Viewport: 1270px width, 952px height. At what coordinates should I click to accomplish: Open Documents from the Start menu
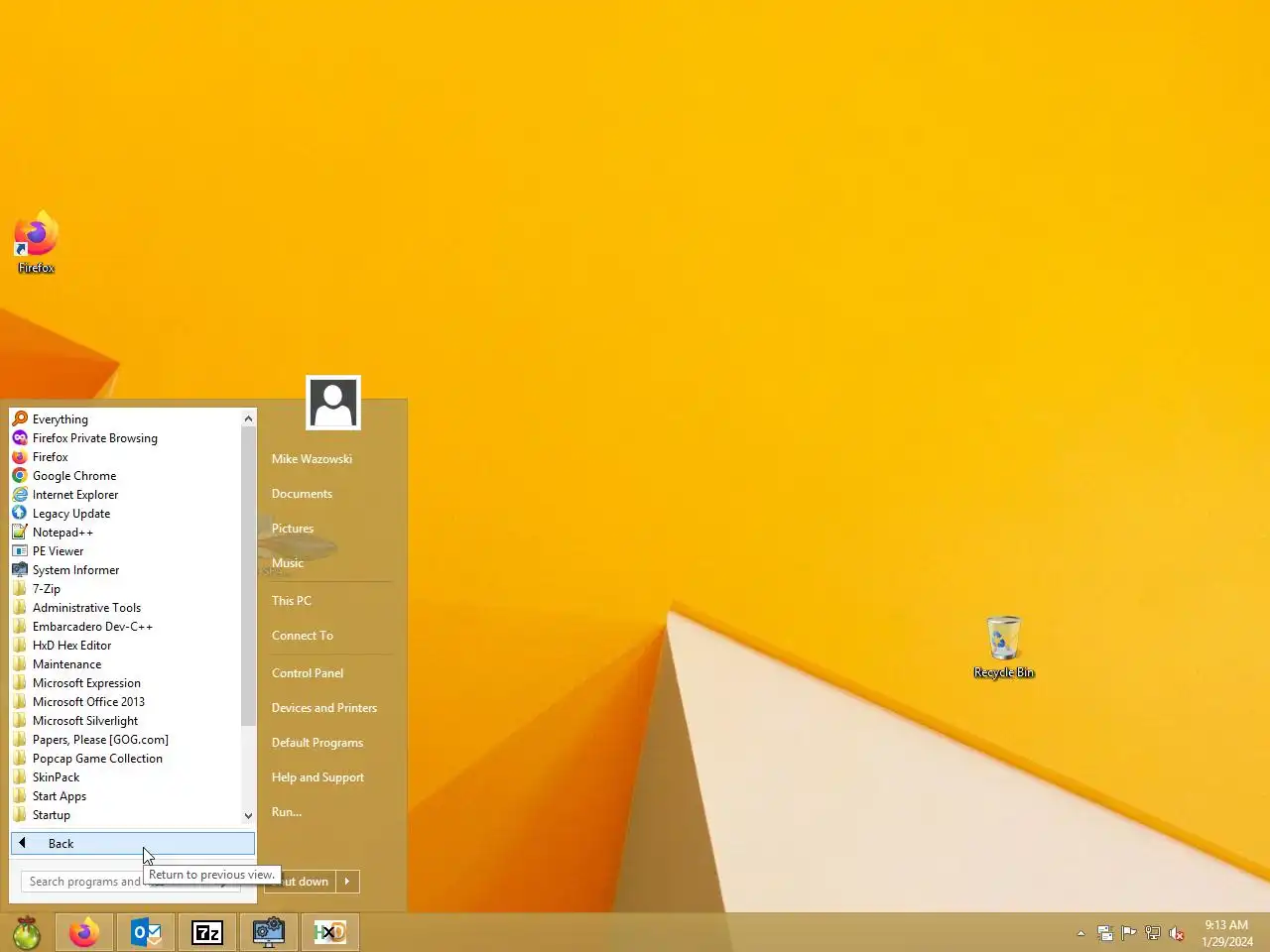coord(302,494)
